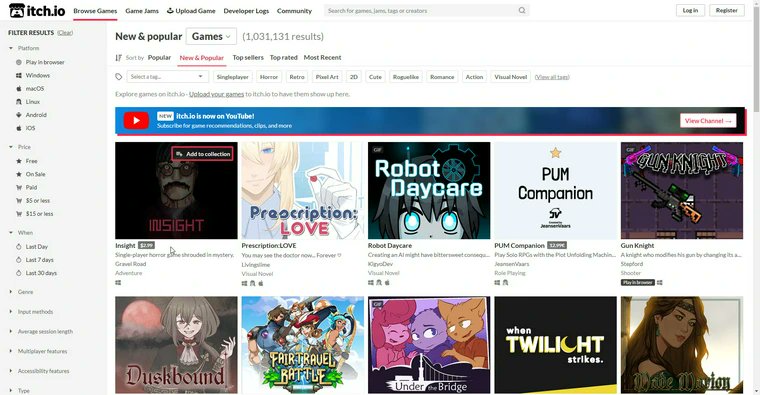
Task: Click the YouTube logo in banner
Action: coord(136,120)
